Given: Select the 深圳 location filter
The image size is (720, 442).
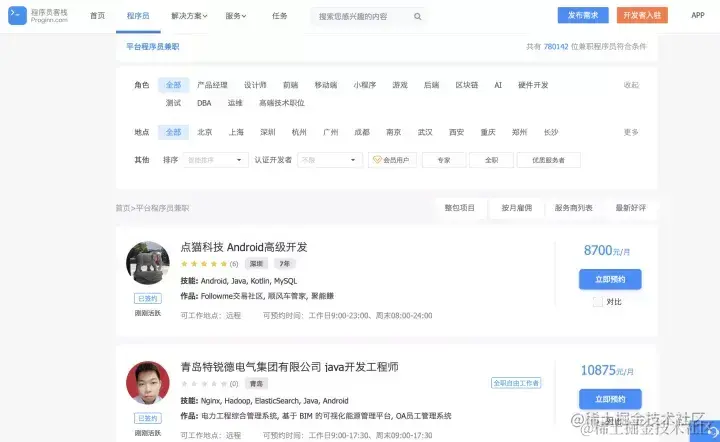Looking at the screenshot, I should pyautogui.click(x=268, y=132).
